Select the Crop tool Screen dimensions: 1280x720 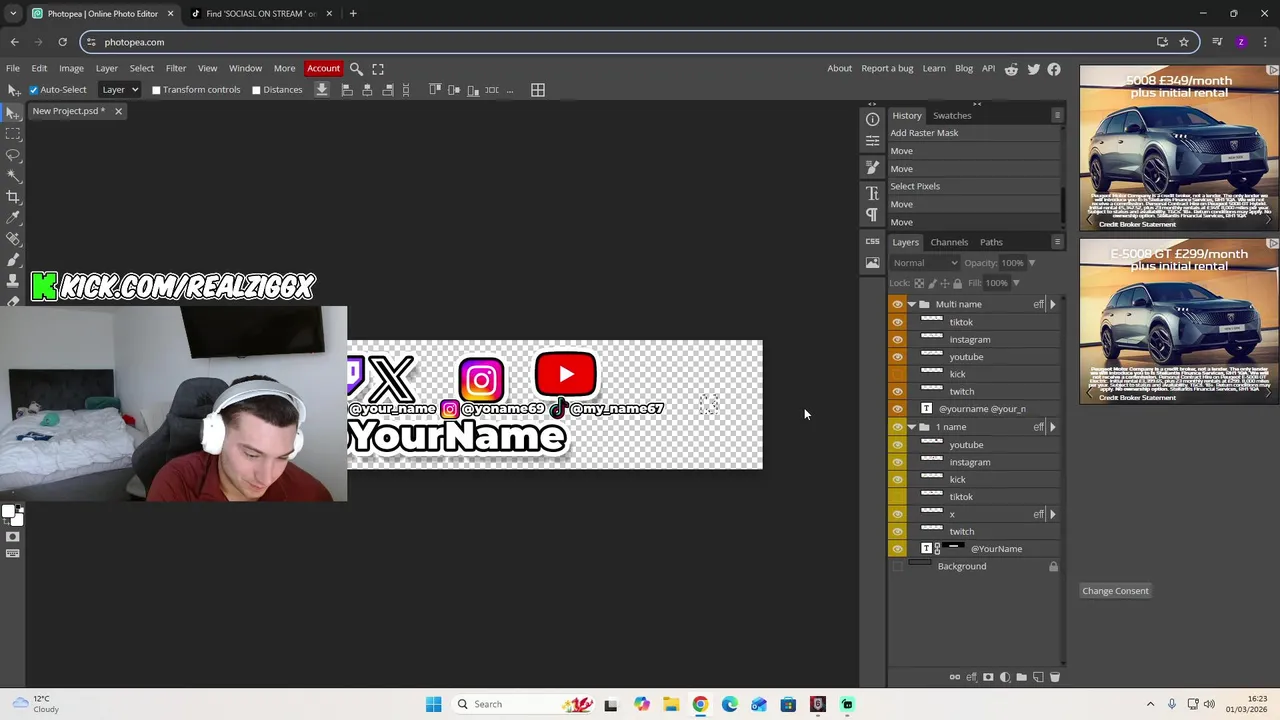13,197
